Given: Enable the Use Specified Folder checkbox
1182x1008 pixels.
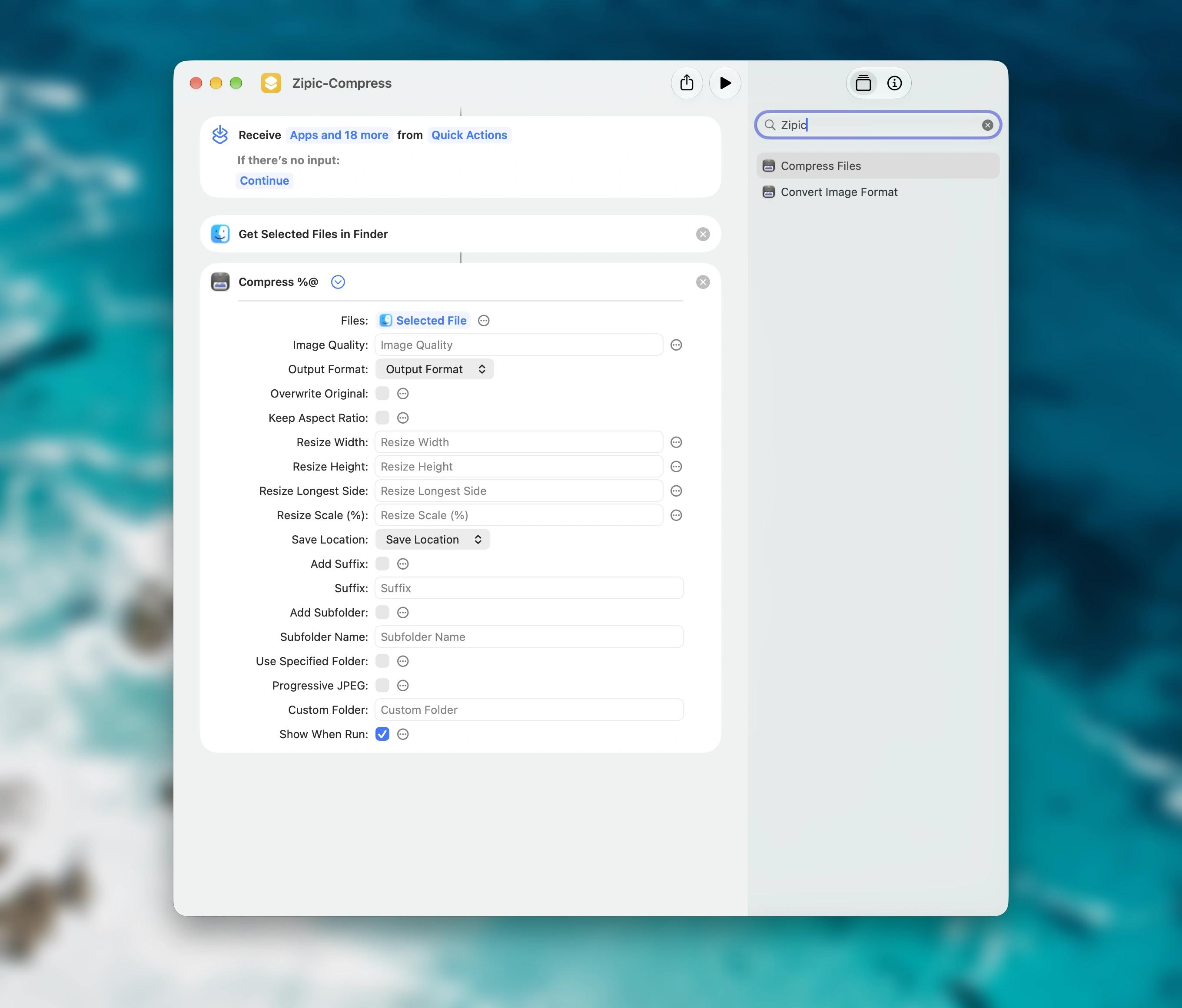Looking at the screenshot, I should pyautogui.click(x=382, y=661).
